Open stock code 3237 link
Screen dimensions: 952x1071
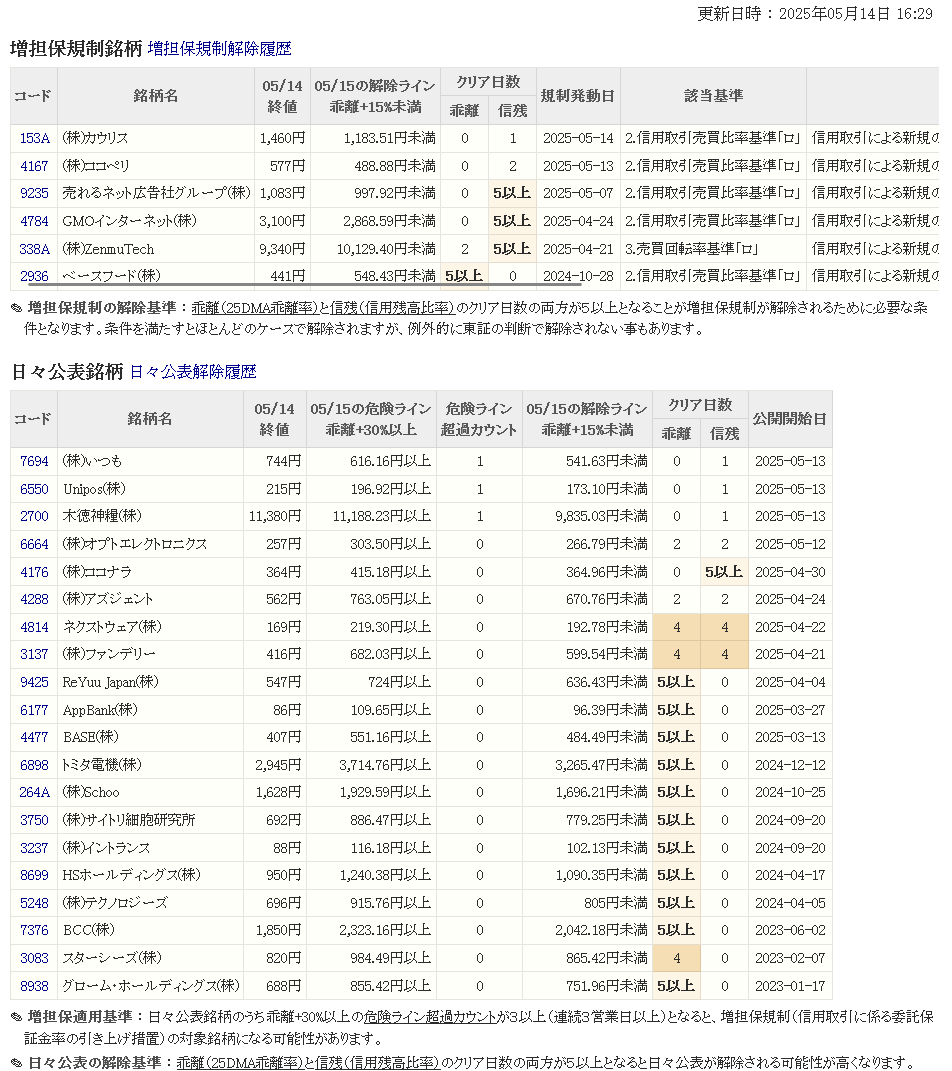pyautogui.click(x=34, y=848)
